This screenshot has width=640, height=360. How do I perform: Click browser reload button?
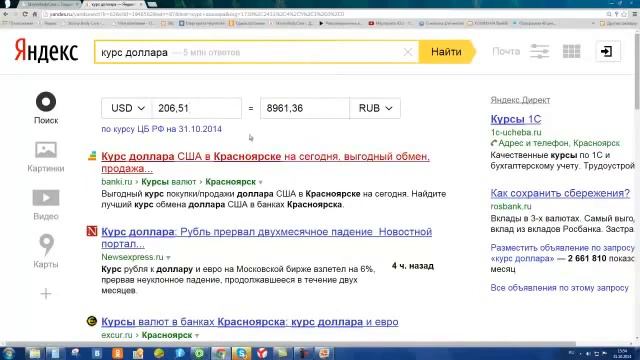pyautogui.click(x=25, y=14)
